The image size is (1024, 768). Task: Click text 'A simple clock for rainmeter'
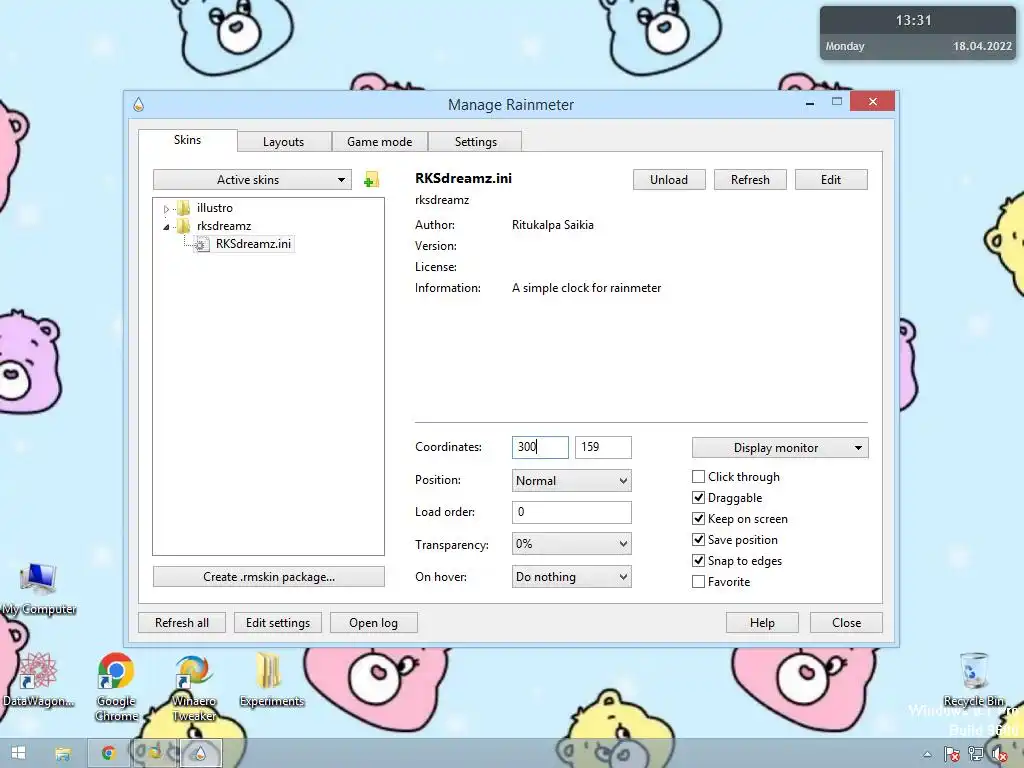586,288
